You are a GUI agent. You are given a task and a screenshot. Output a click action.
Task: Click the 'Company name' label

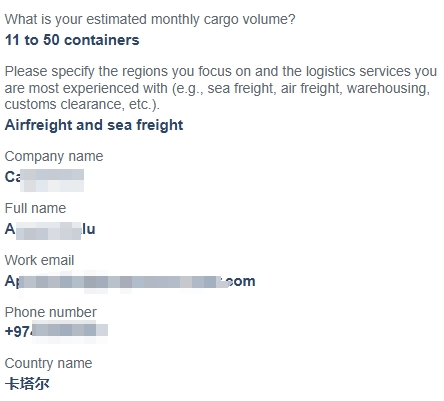(x=54, y=156)
